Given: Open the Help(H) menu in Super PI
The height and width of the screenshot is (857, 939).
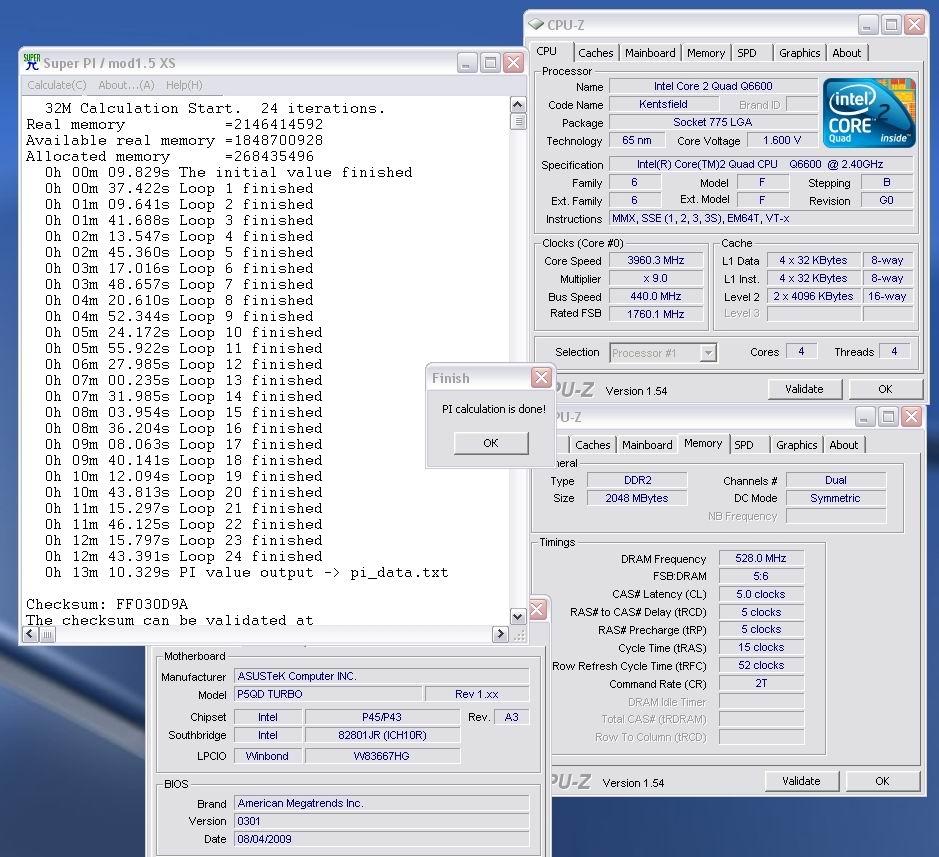Looking at the screenshot, I should pos(184,85).
